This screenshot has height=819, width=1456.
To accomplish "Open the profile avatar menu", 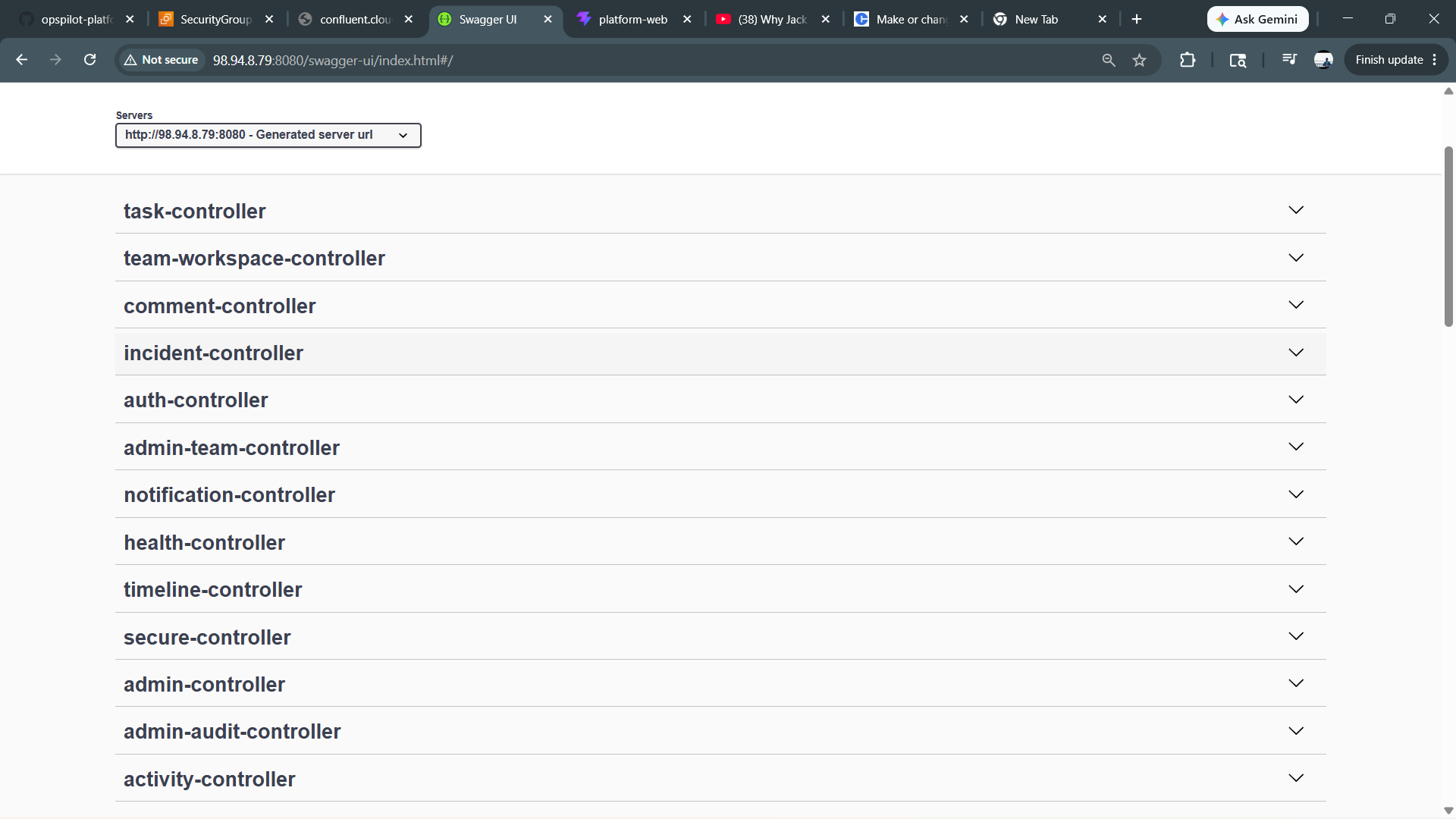I will click(x=1323, y=60).
